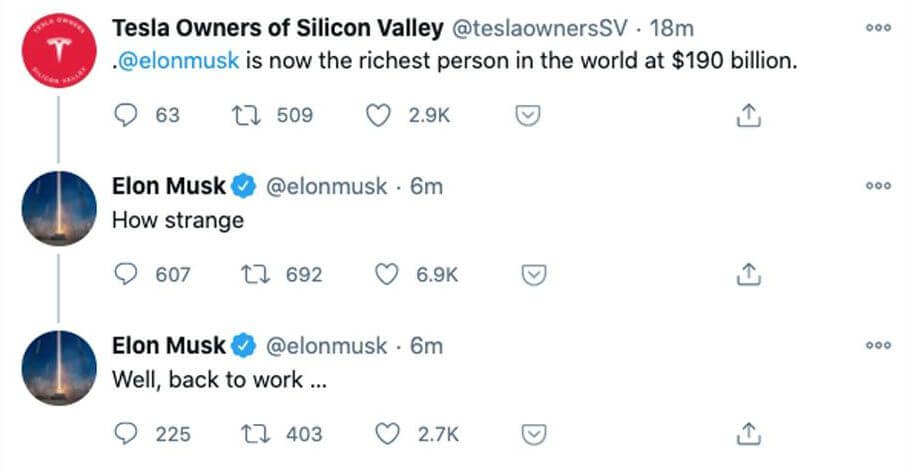Open more options on "Well, back to work" tweet
This screenshot has width=911, height=470.
tap(878, 345)
